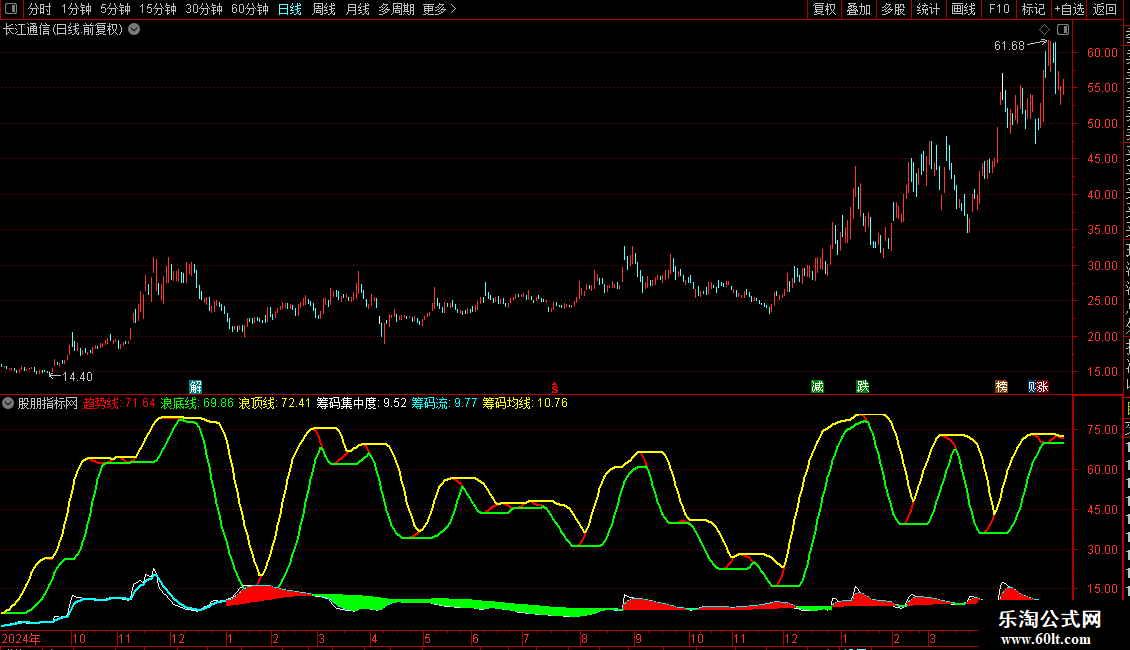This screenshot has width=1130, height=650.
Task: Click the 趋势线: 71.64 value
Action: pos(119,403)
